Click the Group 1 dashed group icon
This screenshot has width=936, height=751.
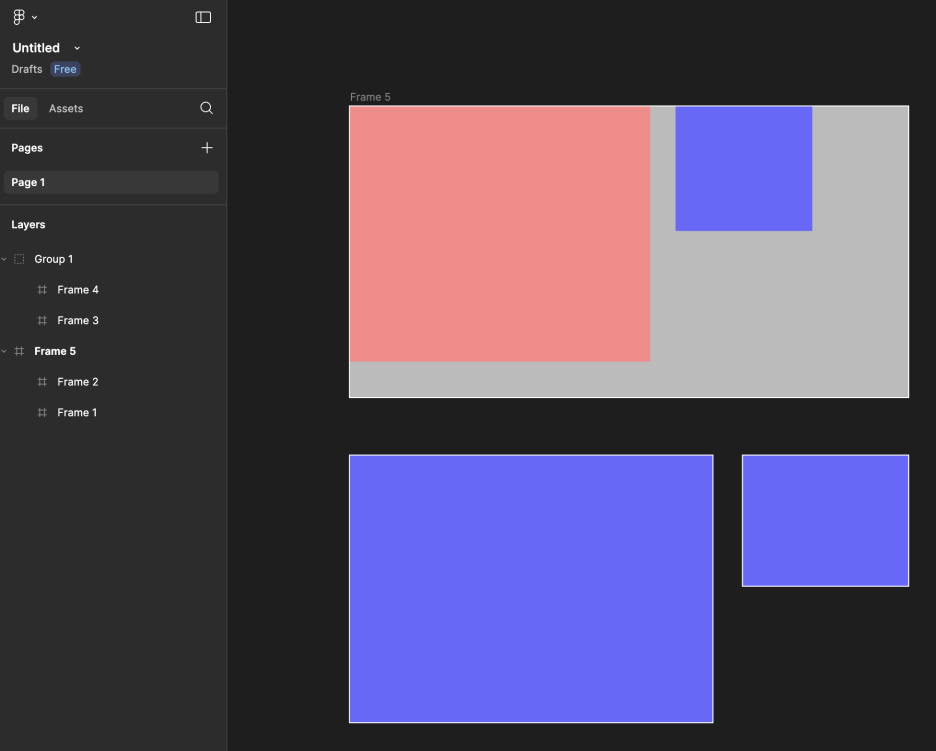(19, 259)
